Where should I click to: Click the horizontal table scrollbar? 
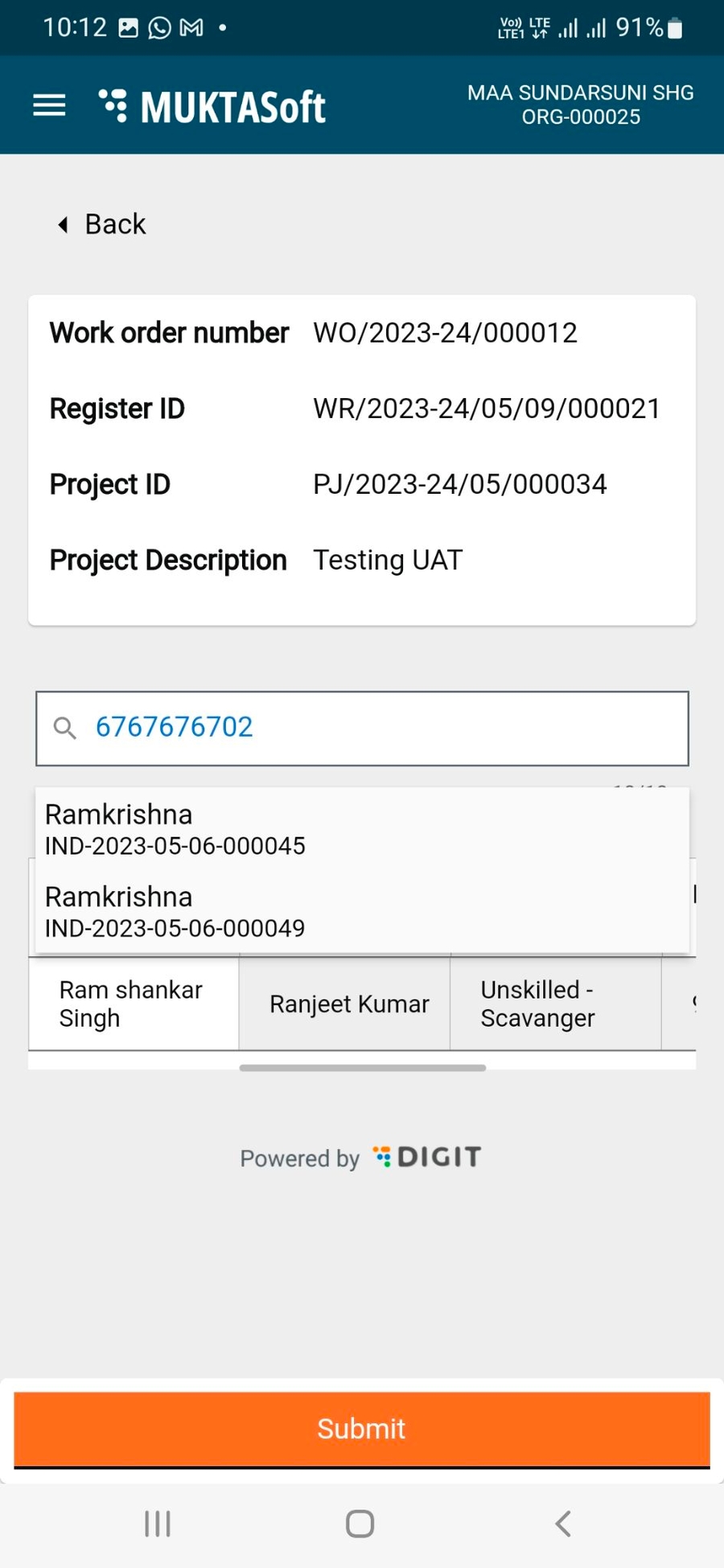[x=362, y=1068]
